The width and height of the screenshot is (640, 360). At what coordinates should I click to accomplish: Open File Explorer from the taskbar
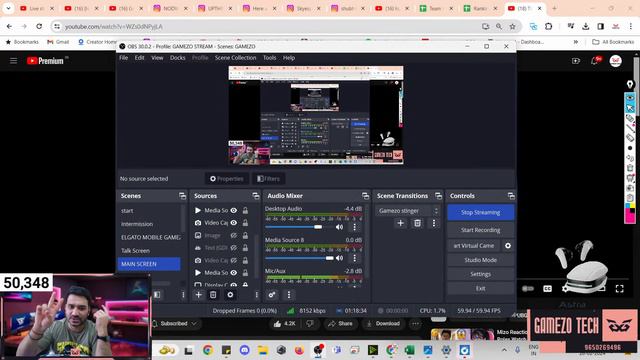point(262,350)
